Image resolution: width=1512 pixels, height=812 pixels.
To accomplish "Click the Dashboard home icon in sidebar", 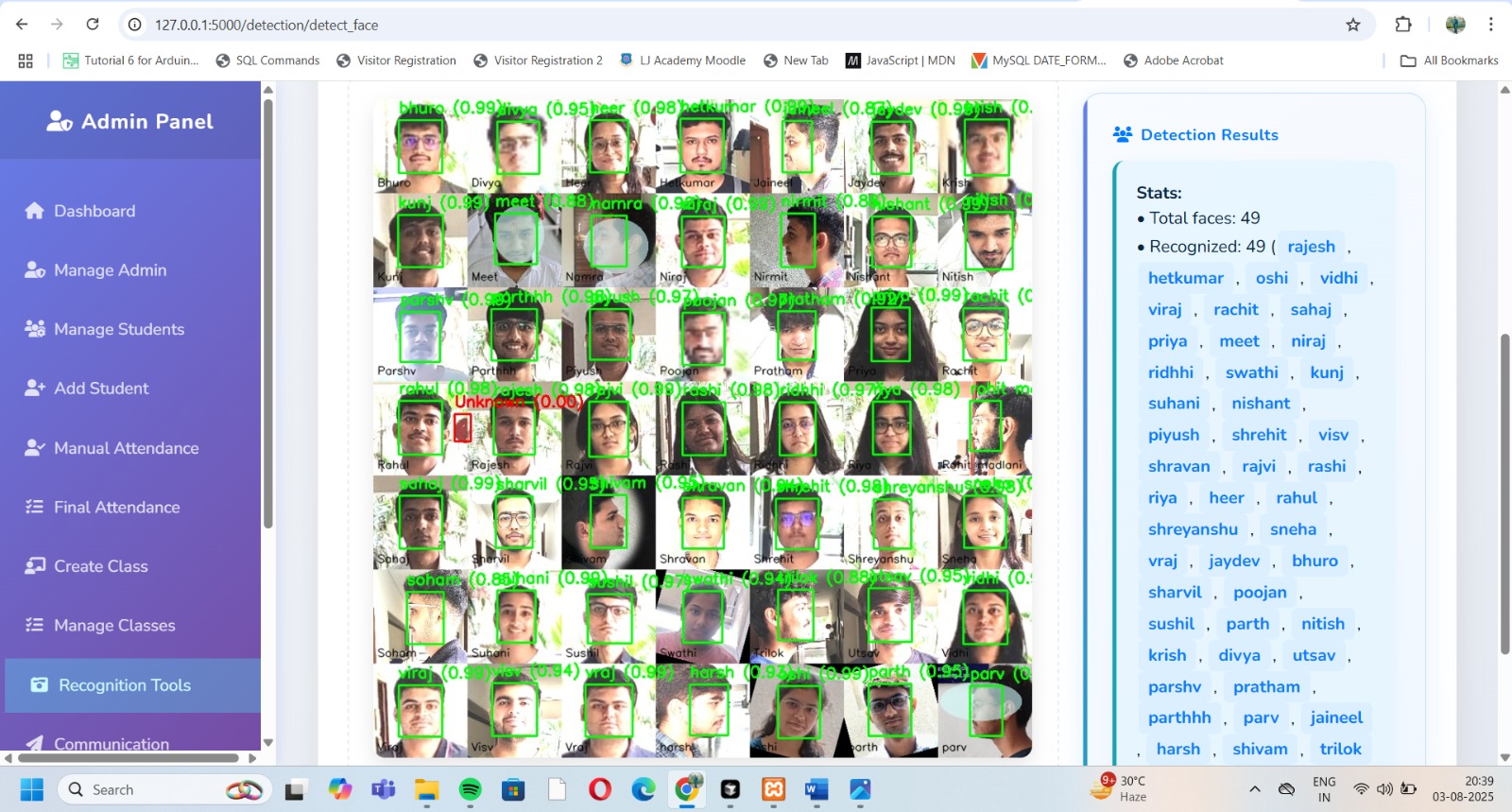I will (35, 211).
